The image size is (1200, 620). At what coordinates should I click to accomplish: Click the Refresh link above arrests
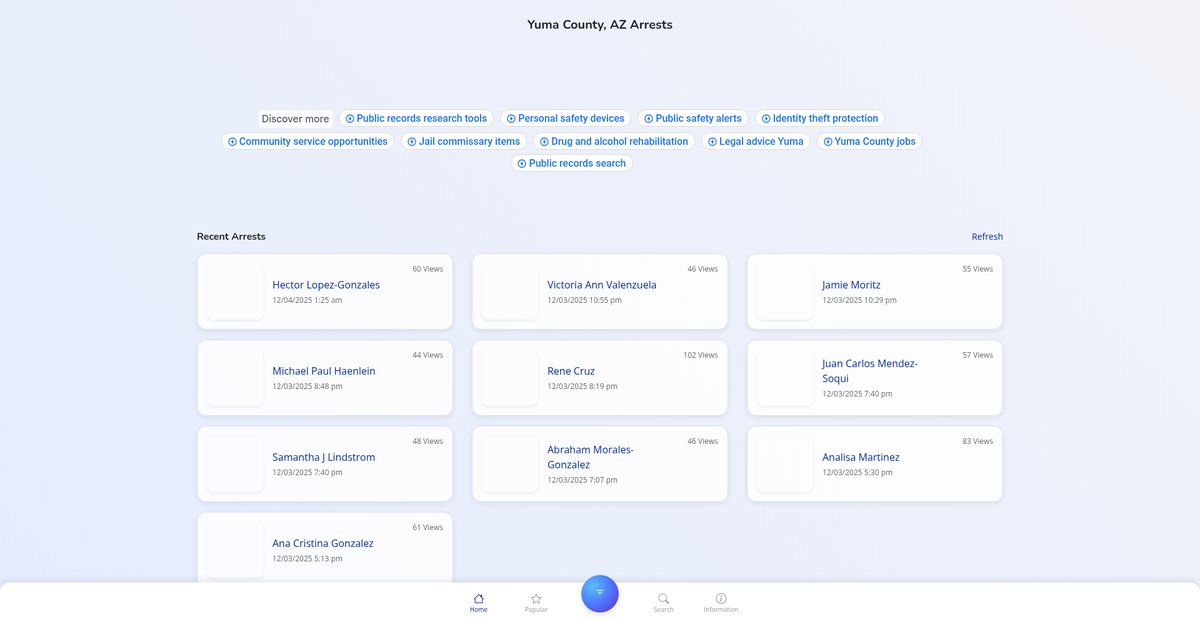pos(987,237)
